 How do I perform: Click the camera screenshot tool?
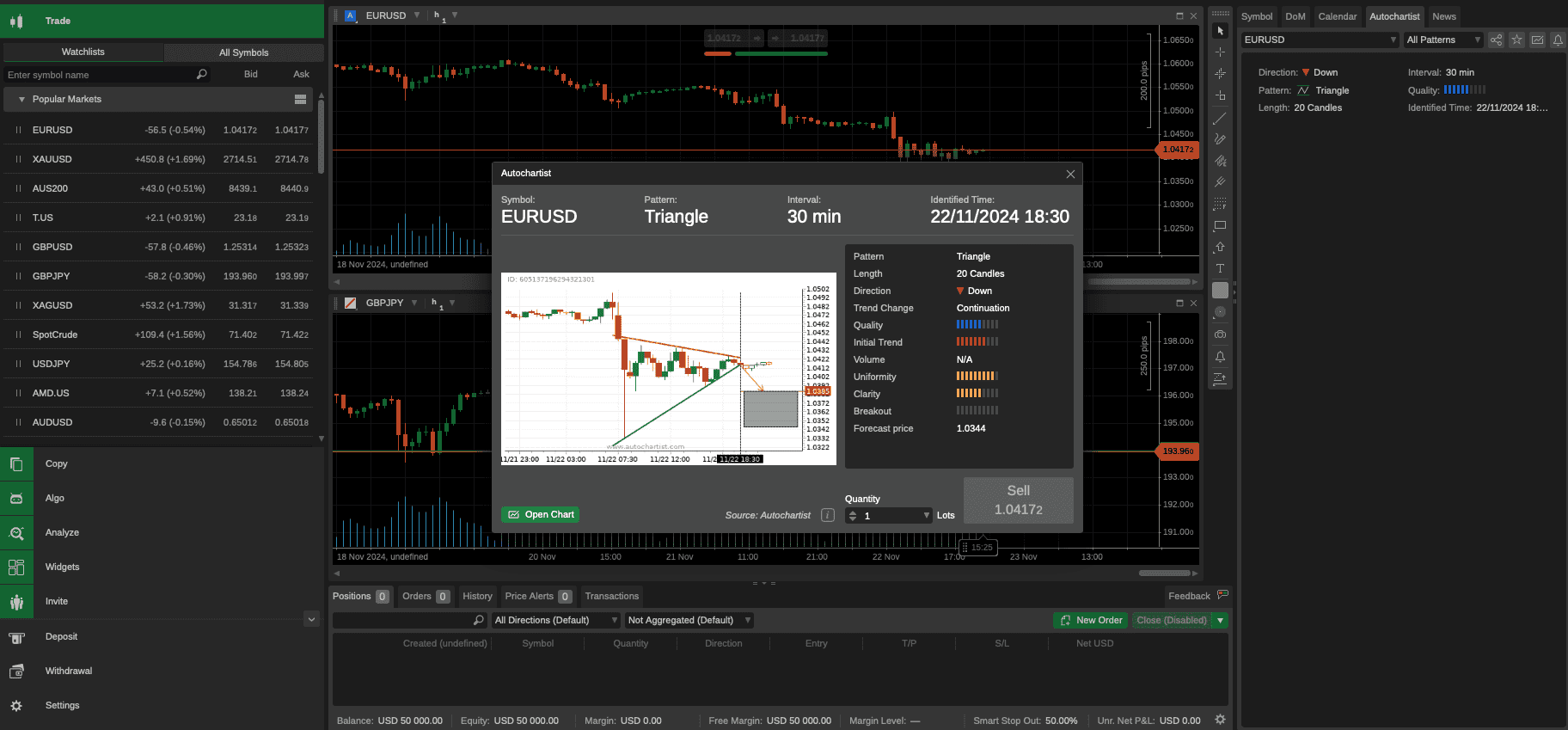(1220, 334)
